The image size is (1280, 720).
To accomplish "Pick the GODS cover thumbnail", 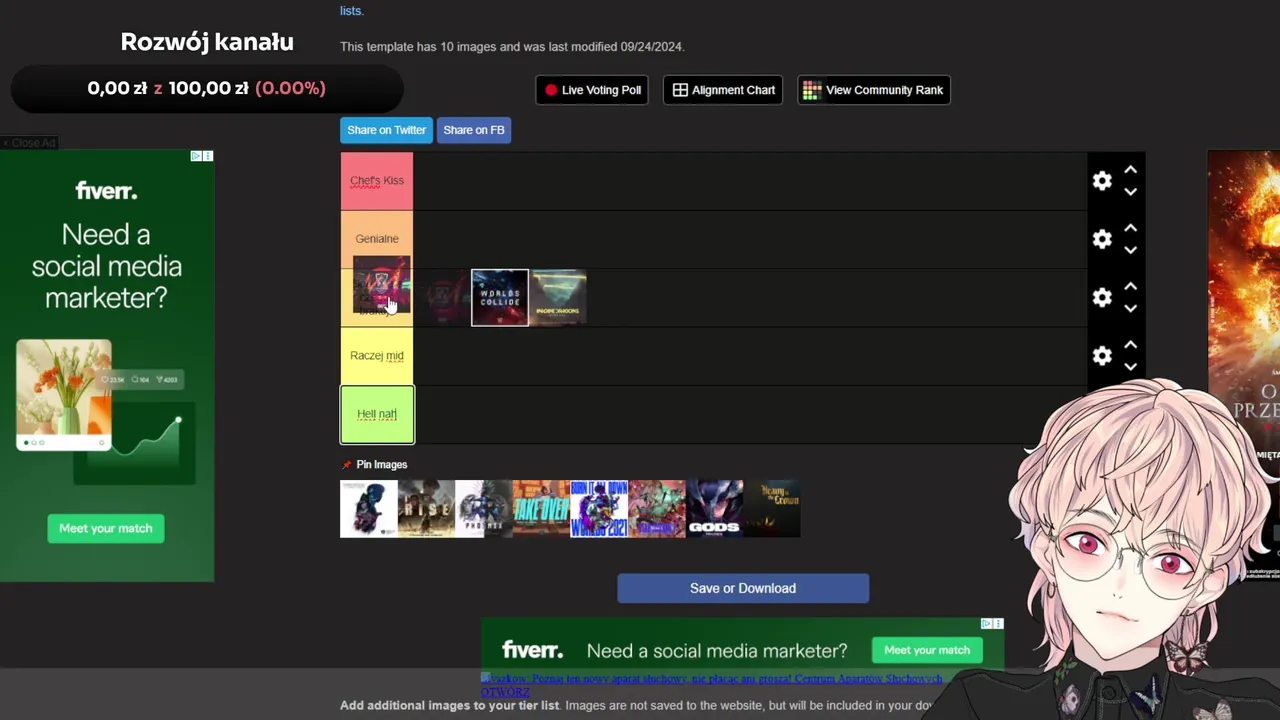I will tap(714, 509).
